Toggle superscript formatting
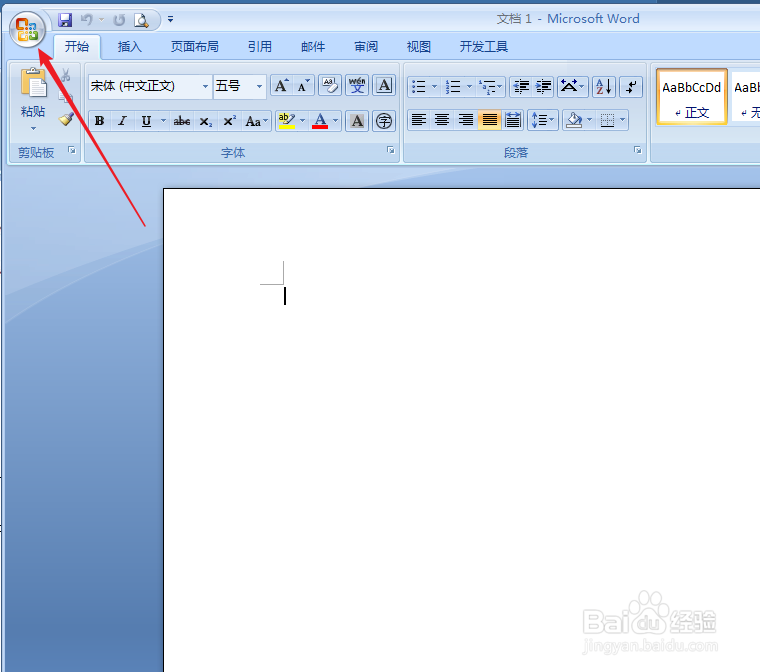The height and width of the screenshot is (672, 760). pyautogui.click(x=229, y=121)
